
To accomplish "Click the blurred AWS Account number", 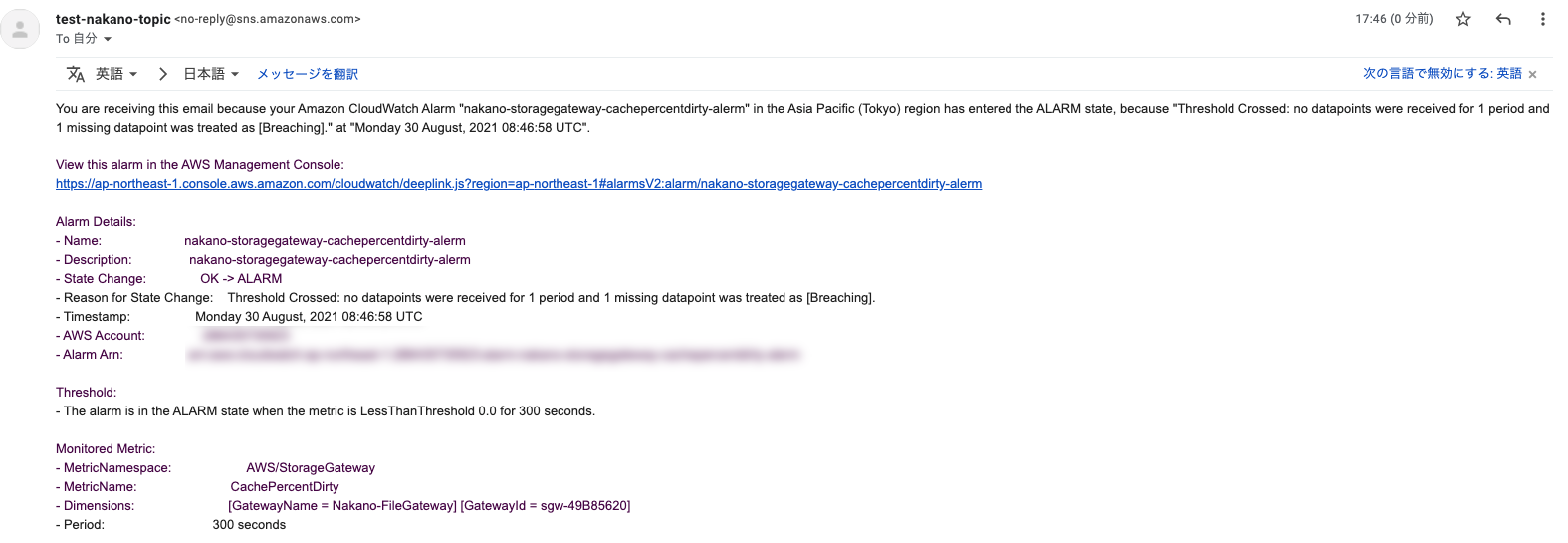I will coord(245,336).
